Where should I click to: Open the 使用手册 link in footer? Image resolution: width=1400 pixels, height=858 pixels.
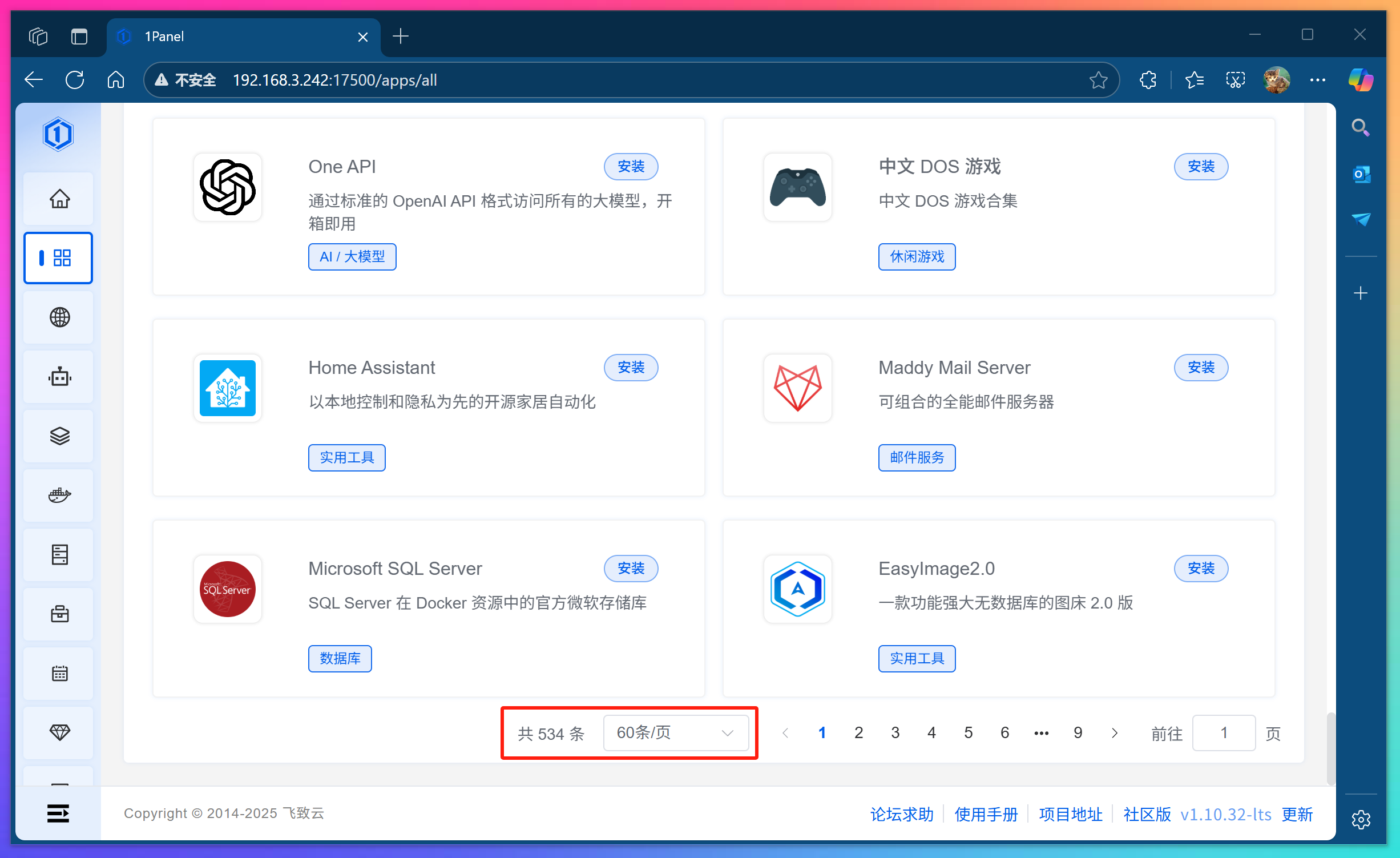(986, 814)
